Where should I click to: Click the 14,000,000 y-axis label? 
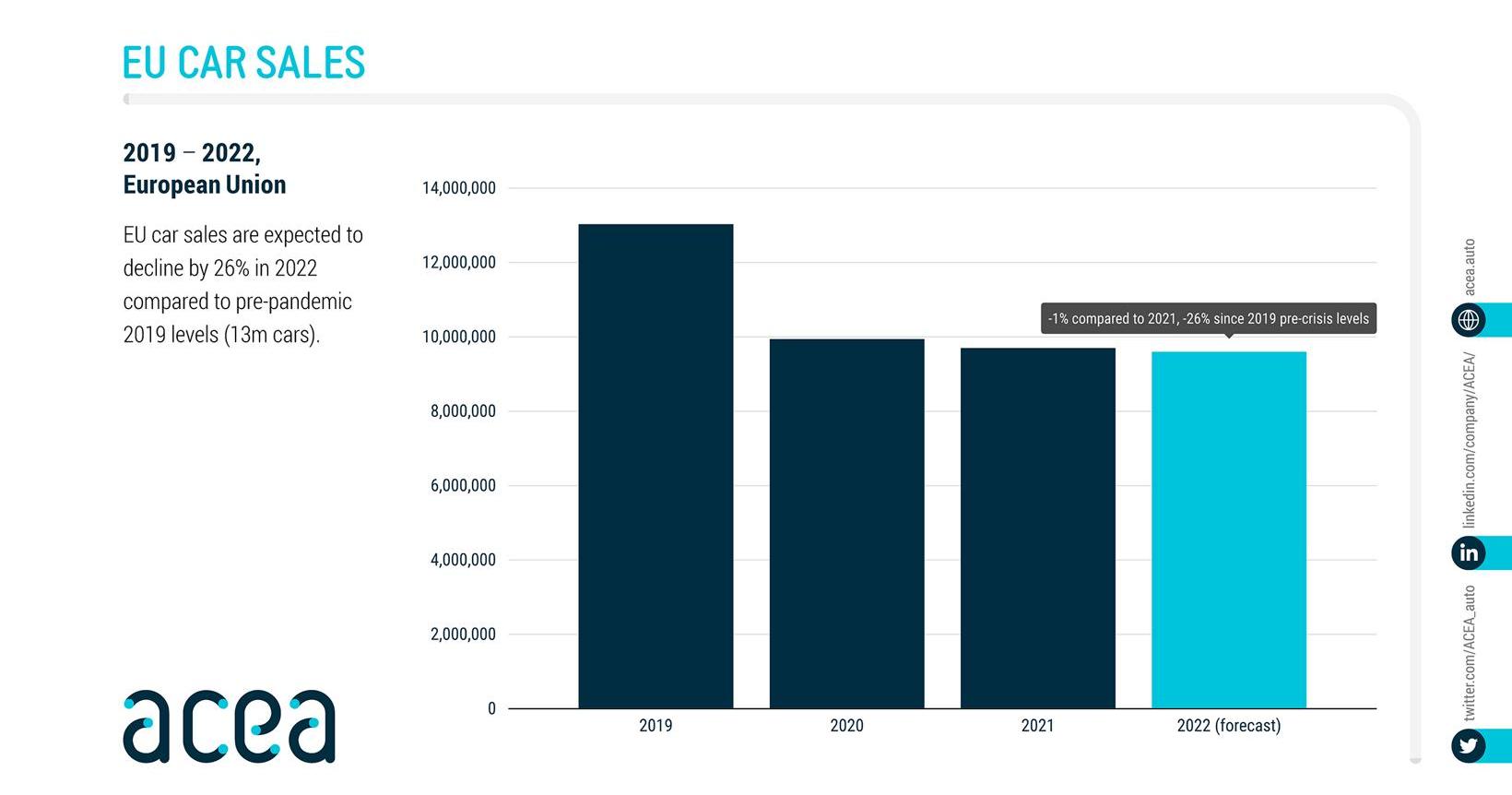click(x=458, y=188)
